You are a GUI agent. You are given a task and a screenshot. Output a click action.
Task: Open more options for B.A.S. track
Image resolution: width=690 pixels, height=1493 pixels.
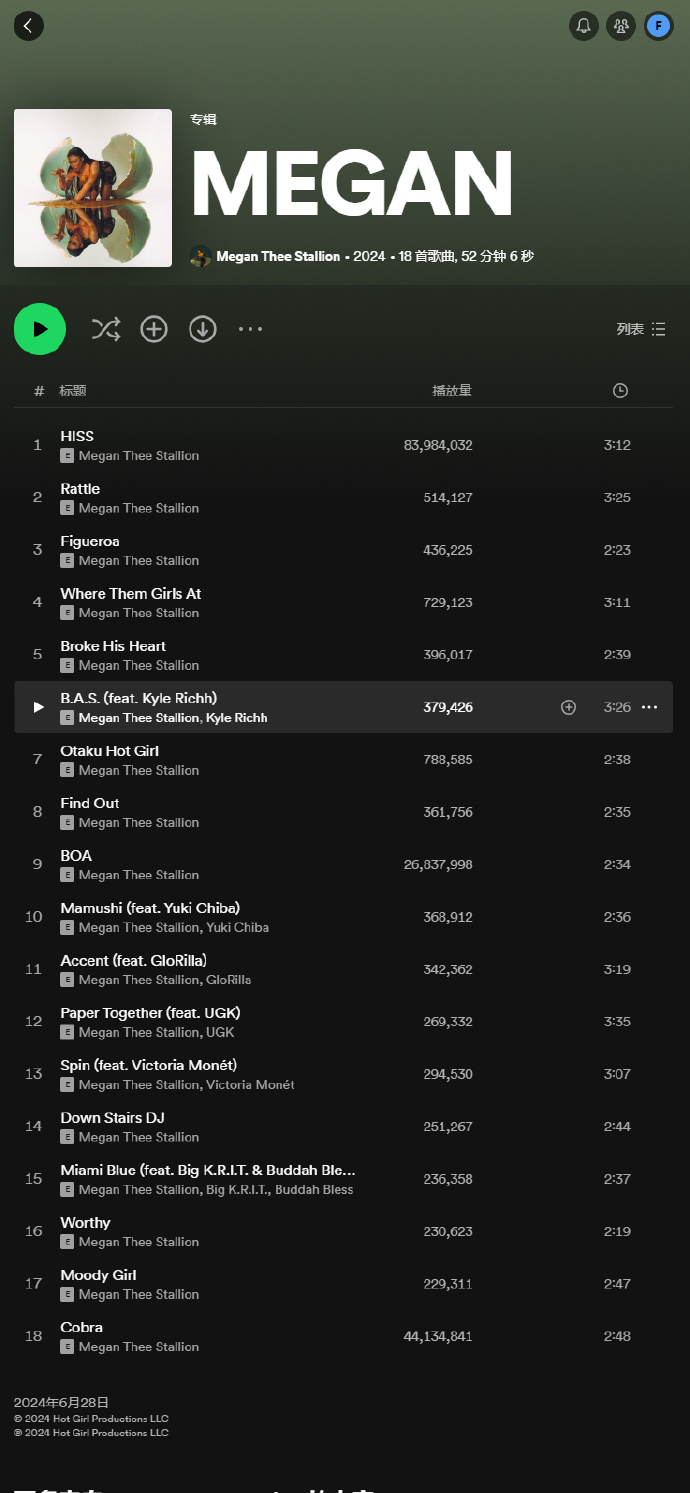coord(650,707)
